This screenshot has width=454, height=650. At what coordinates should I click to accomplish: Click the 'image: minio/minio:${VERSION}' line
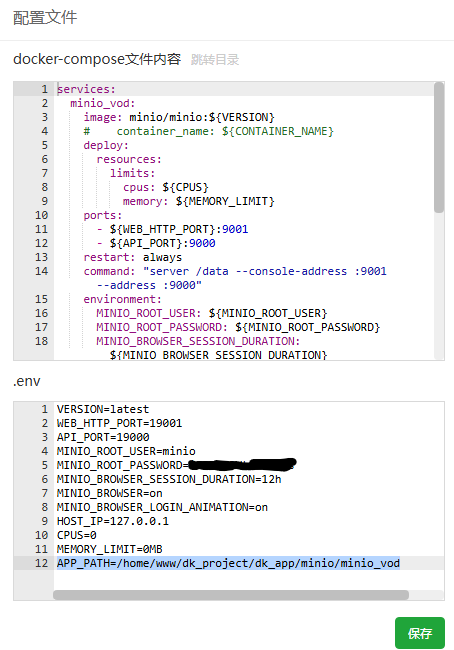179,117
